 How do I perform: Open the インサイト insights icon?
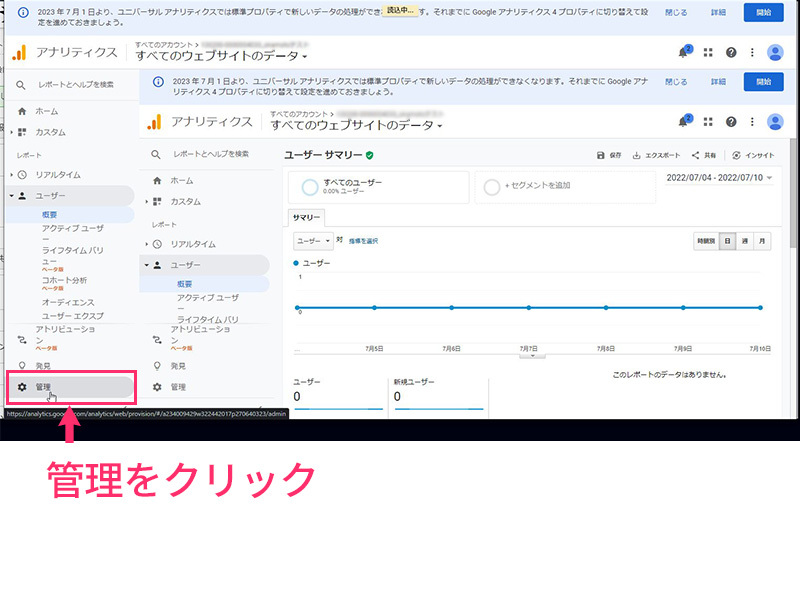(737, 156)
